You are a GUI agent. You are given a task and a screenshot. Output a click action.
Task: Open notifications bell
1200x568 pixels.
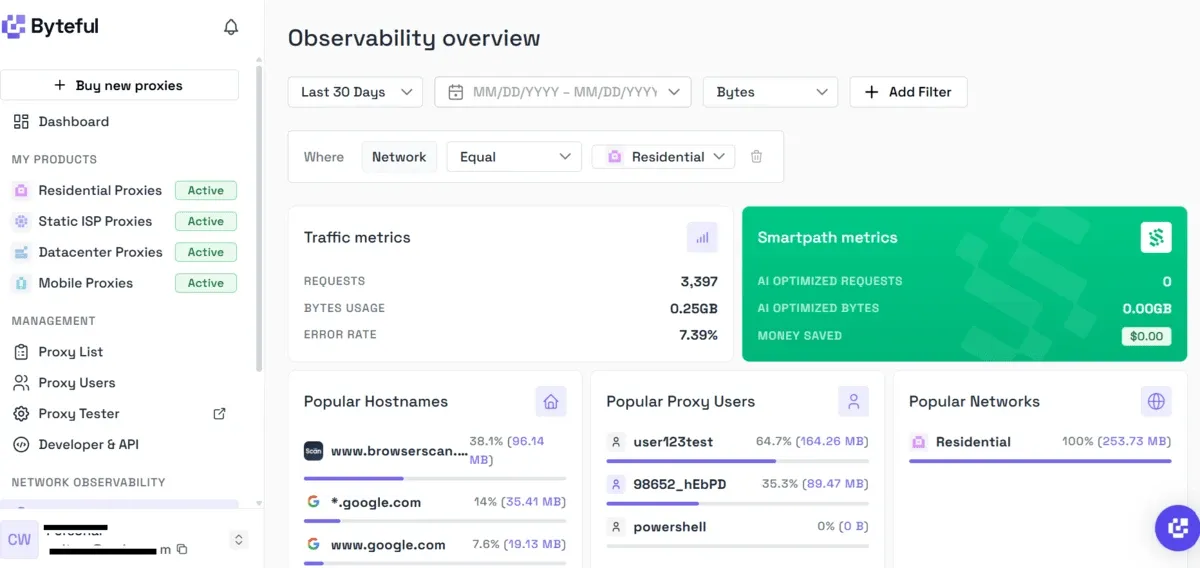click(231, 27)
